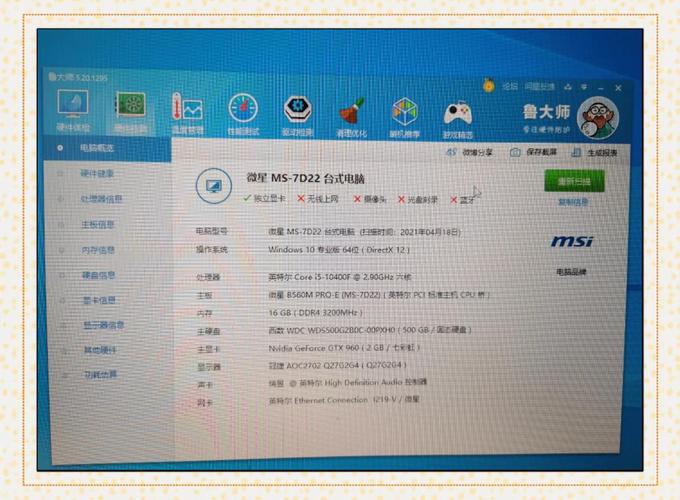Open the 问题反馈 feedback link

click(x=540, y=87)
